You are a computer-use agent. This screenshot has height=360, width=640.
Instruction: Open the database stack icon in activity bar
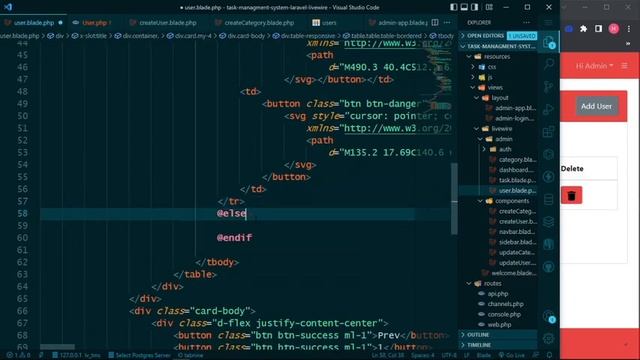[x=549, y=199]
